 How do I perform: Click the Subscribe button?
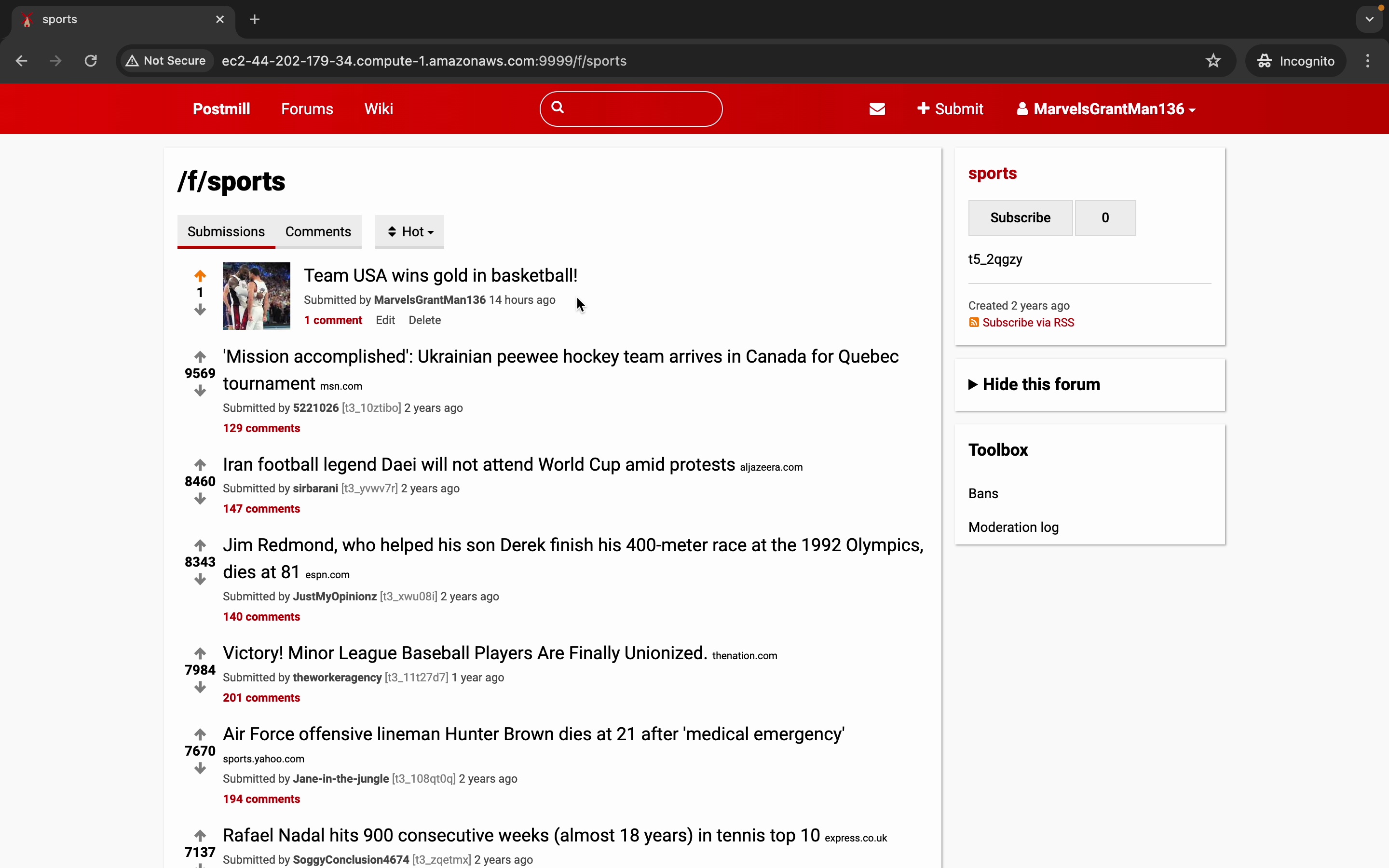click(x=1020, y=218)
